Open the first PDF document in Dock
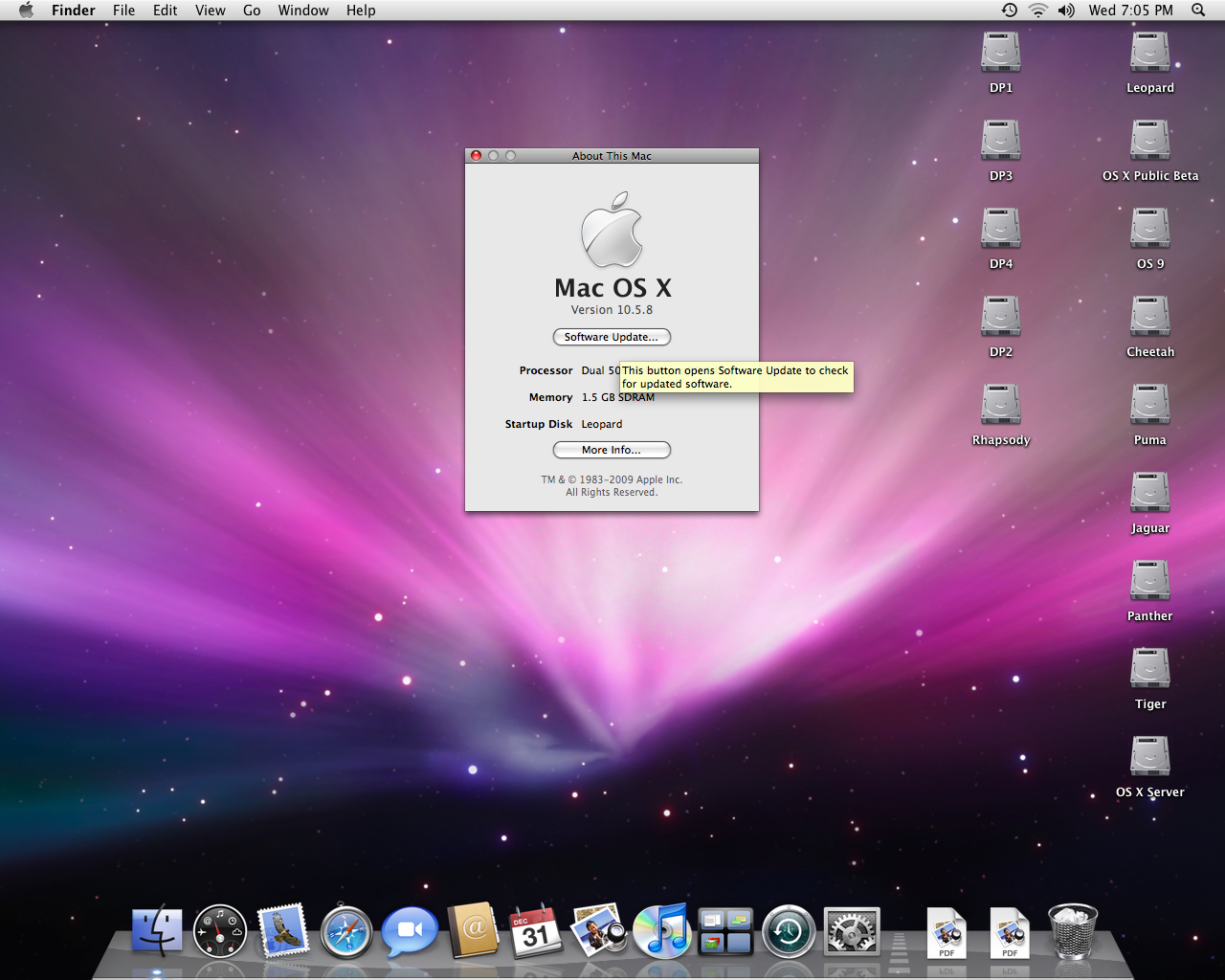Viewport: 1225px width, 980px height. pos(947,932)
